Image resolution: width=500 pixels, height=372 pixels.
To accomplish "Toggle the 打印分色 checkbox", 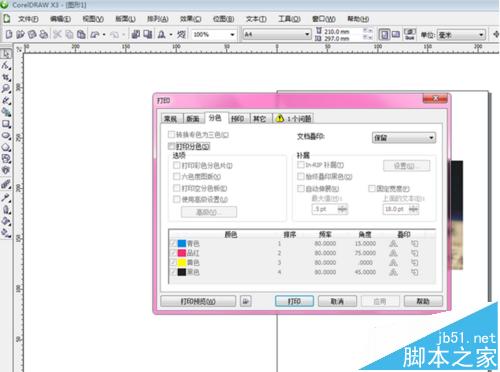I will coord(172,146).
